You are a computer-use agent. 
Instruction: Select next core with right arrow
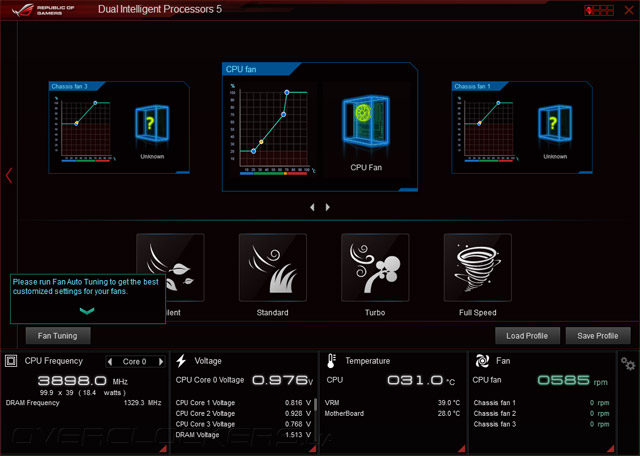(x=161, y=361)
